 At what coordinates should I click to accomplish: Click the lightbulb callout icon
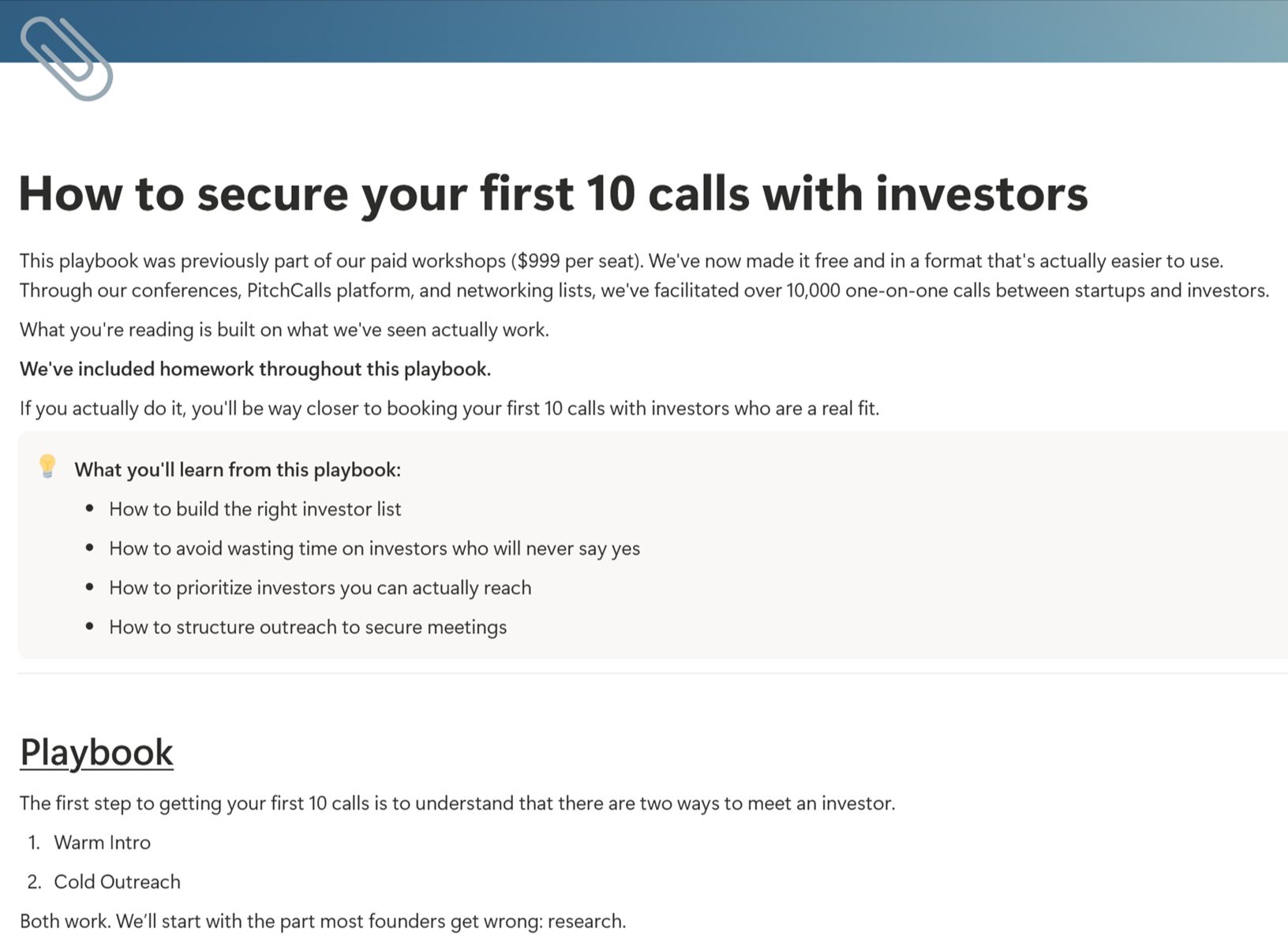tap(47, 466)
